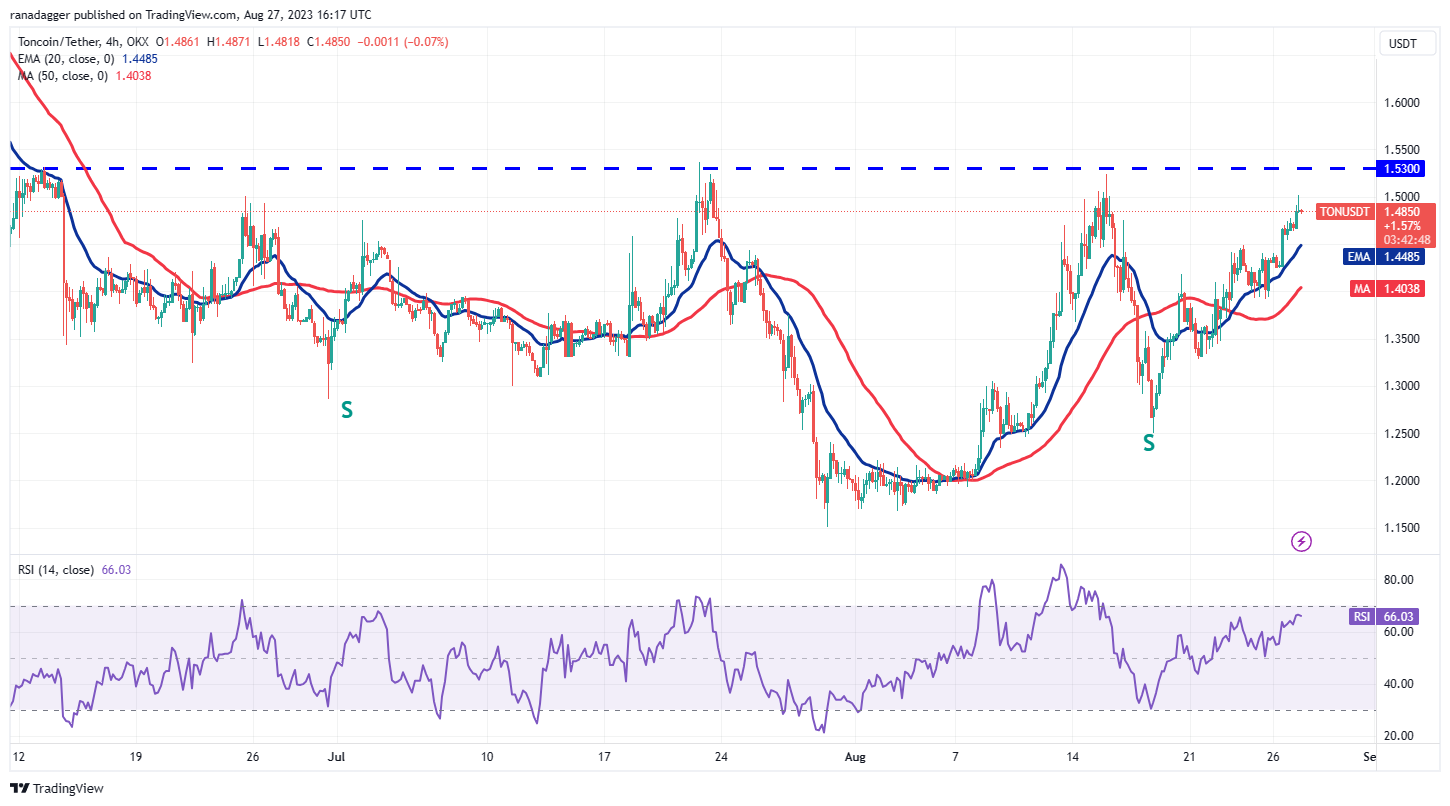Click the blue EMA 1.4485 badge on the price axis
Image resolution: width=1450 pixels, height=806 pixels.
pos(1383,257)
